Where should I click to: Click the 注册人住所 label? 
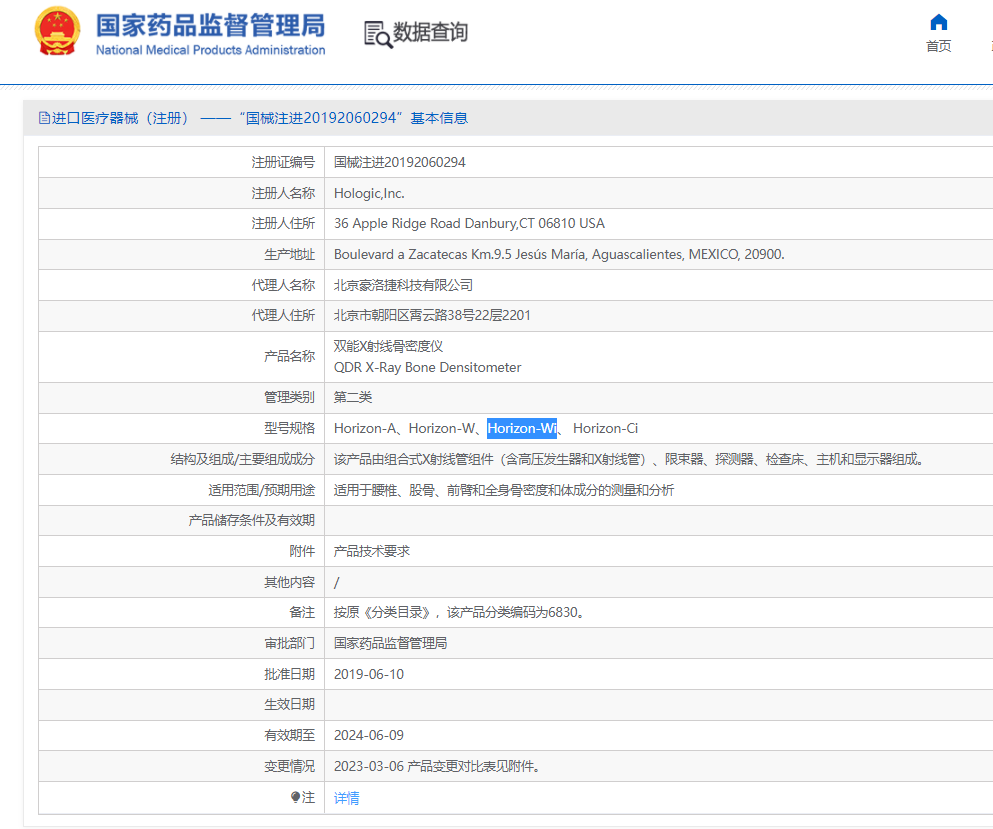click(x=283, y=224)
